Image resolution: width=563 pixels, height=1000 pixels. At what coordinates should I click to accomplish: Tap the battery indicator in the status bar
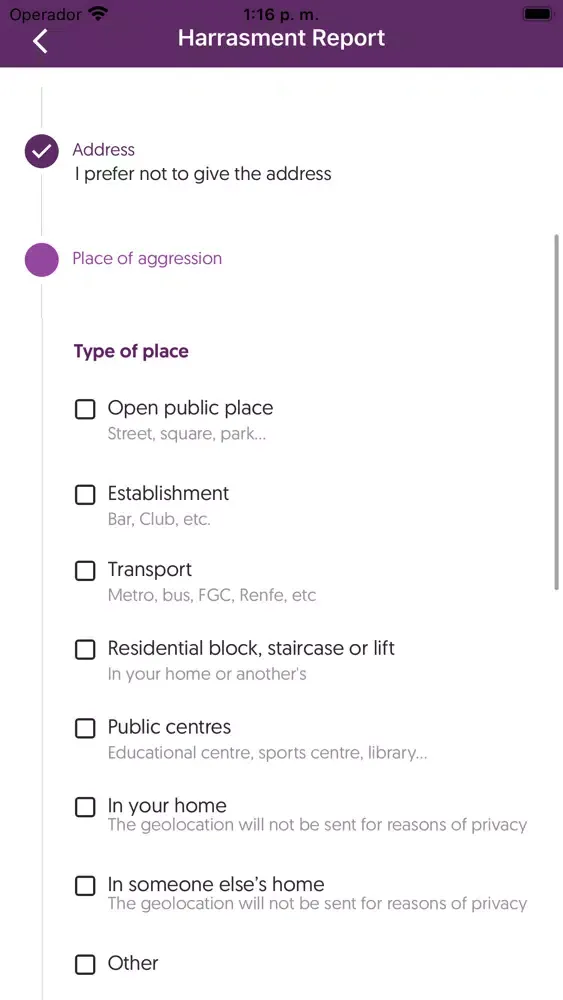tap(537, 13)
